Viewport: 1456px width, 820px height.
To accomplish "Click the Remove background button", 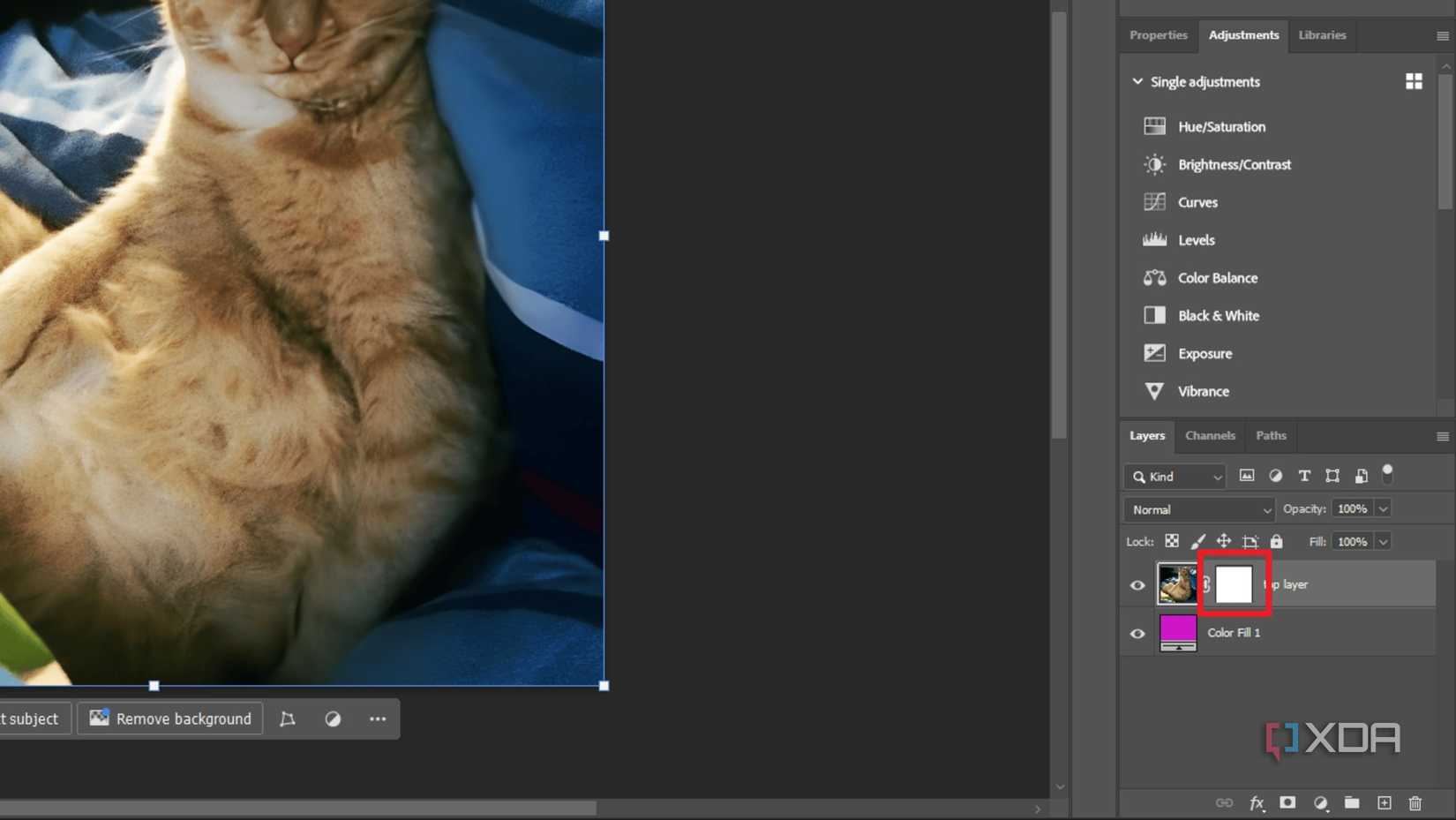I will [x=170, y=718].
